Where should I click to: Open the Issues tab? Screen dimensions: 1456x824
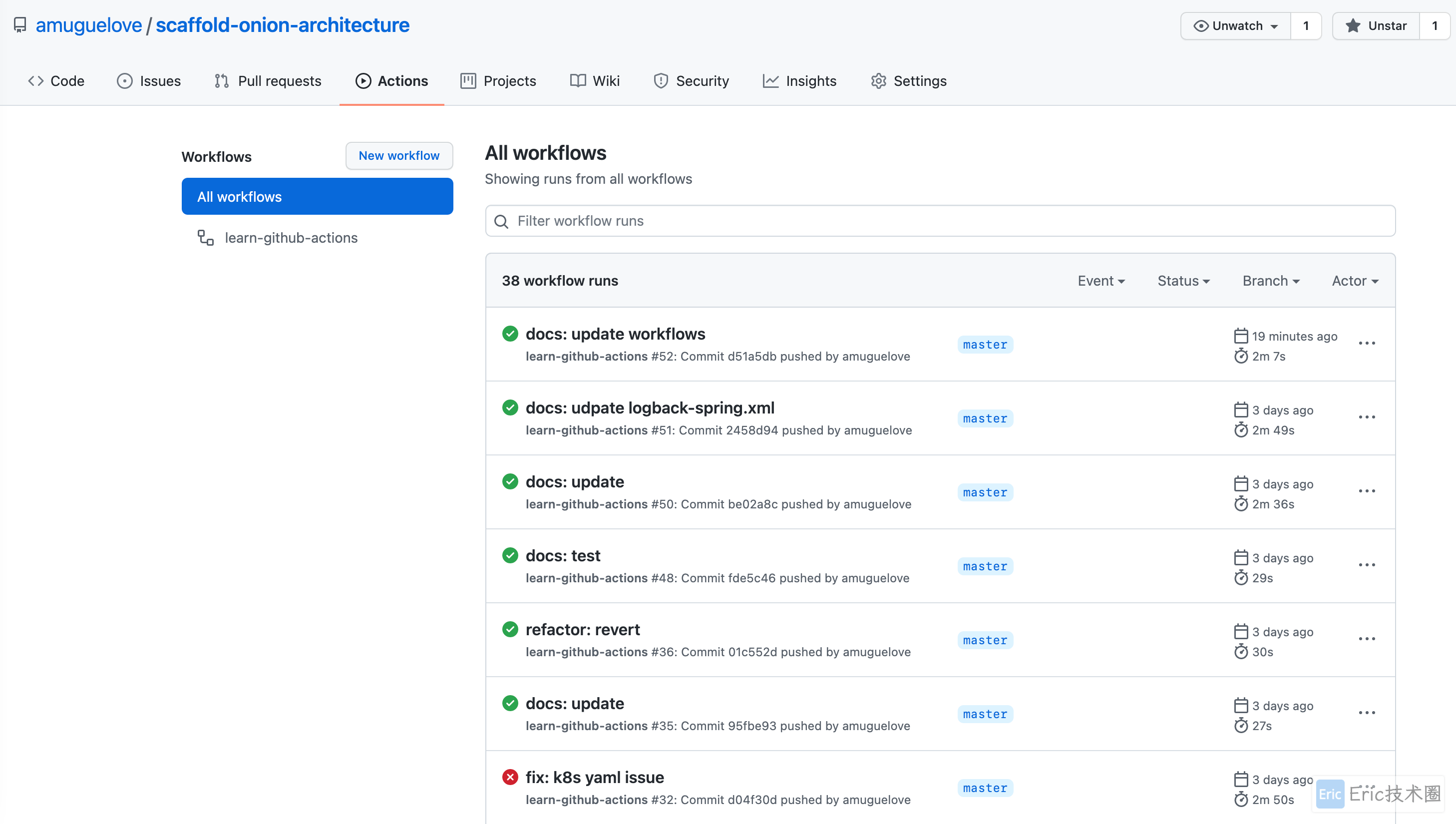click(x=149, y=81)
